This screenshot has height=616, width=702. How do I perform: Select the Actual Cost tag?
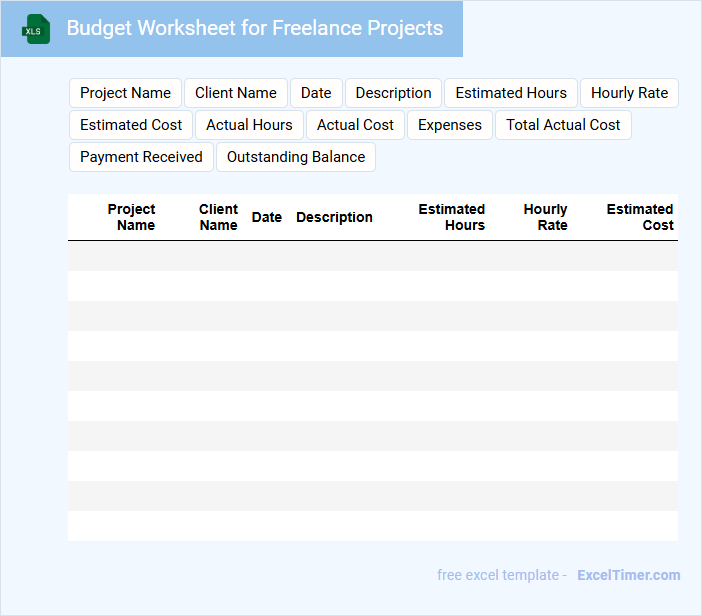[355, 125]
